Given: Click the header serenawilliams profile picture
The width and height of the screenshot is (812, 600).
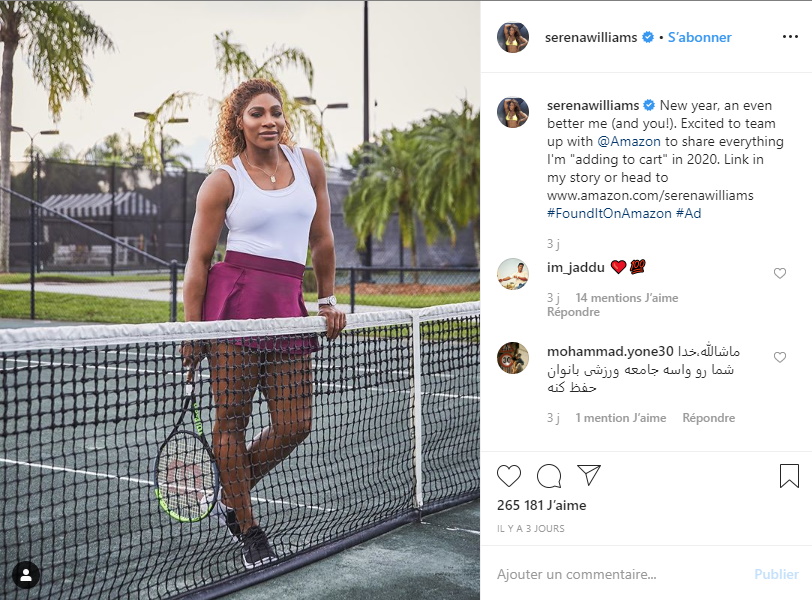Looking at the screenshot, I should tap(513, 37).
